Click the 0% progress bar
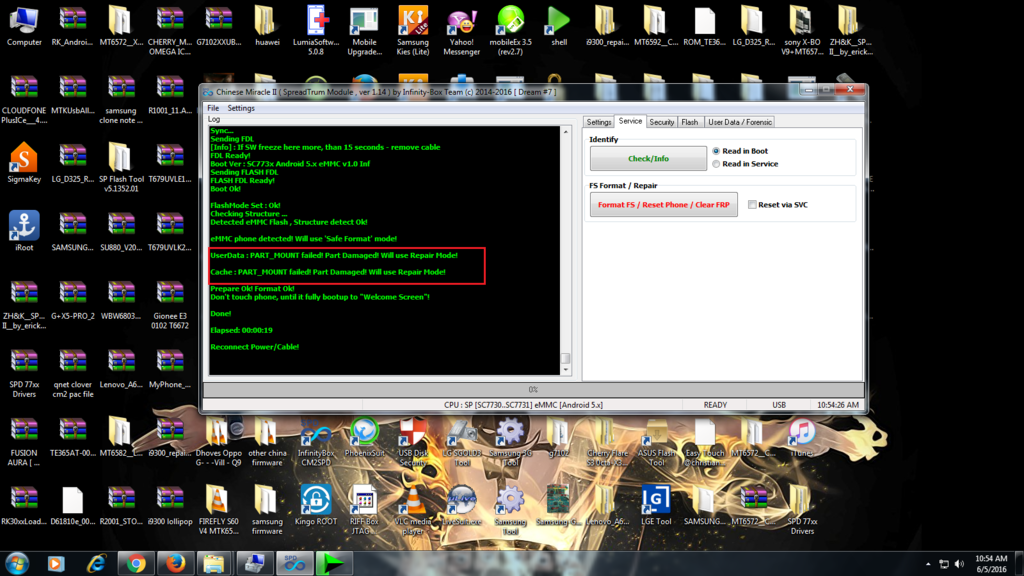The height and width of the screenshot is (576, 1024). coord(533,390)
